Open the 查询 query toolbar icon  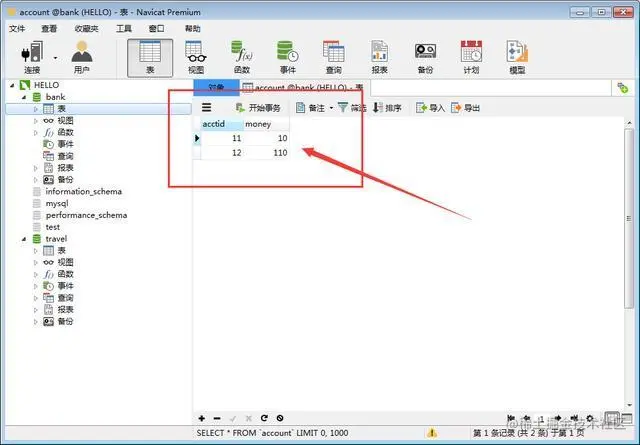click(x=334, y=58)
